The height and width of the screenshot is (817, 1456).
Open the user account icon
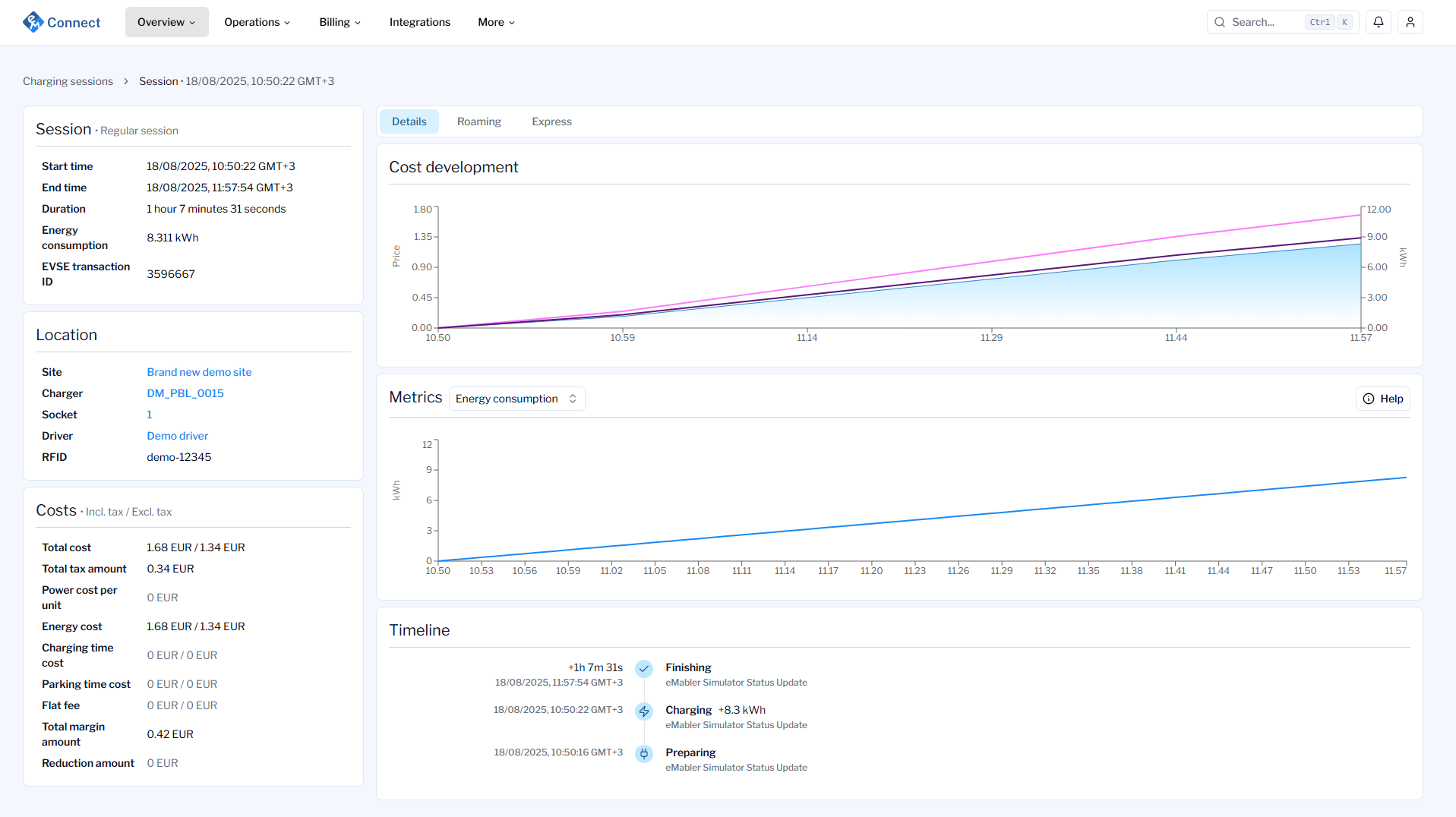(x=1410, y=22)
